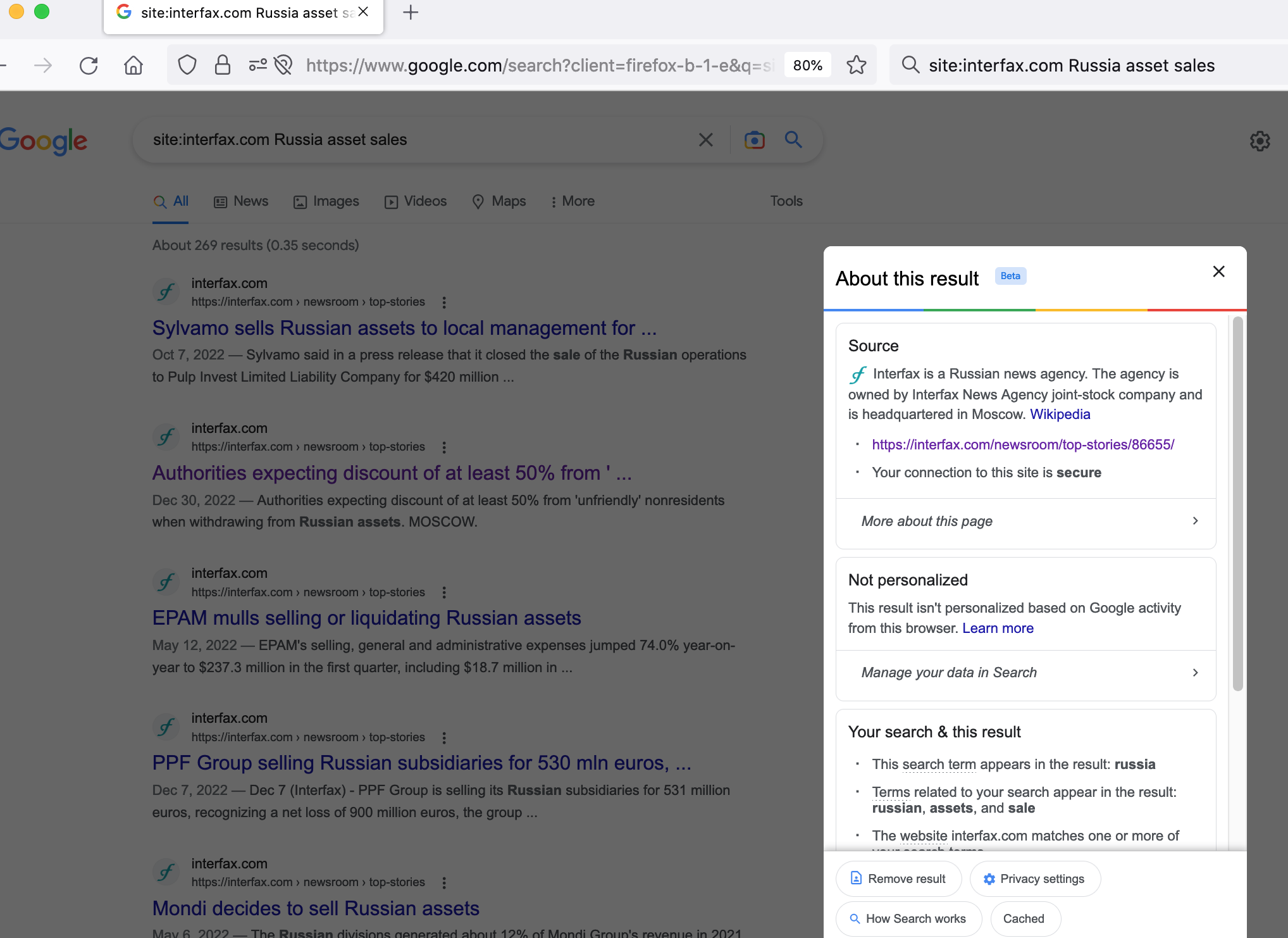Image resolution: width=1288 pixels, height=938 pixels.
Task: Open PPF Group selling Russian subsidiaries link
Action: pyautogui.click(x=422, y=763)
